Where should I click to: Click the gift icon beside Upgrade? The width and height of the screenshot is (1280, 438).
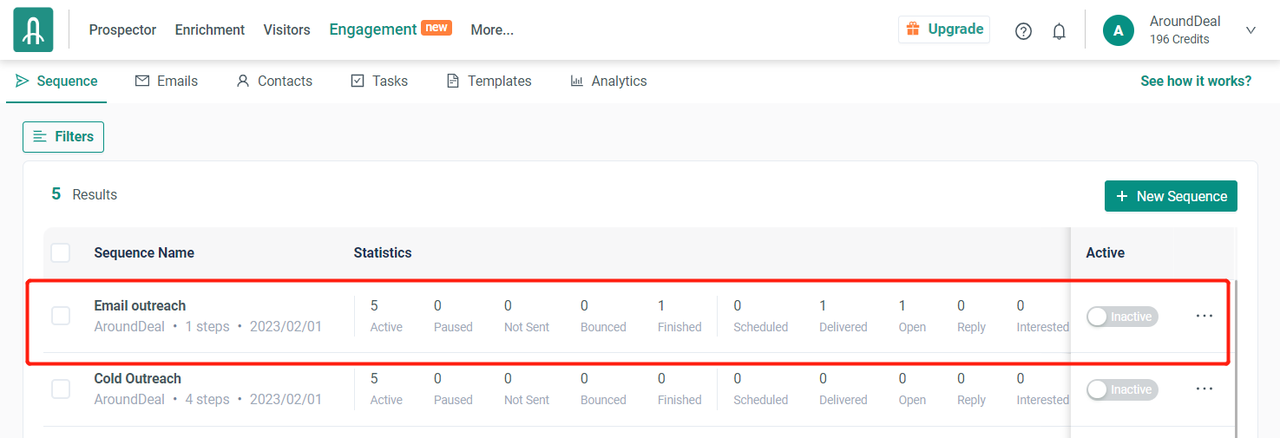pyautogui.click(x=912, y=29)
